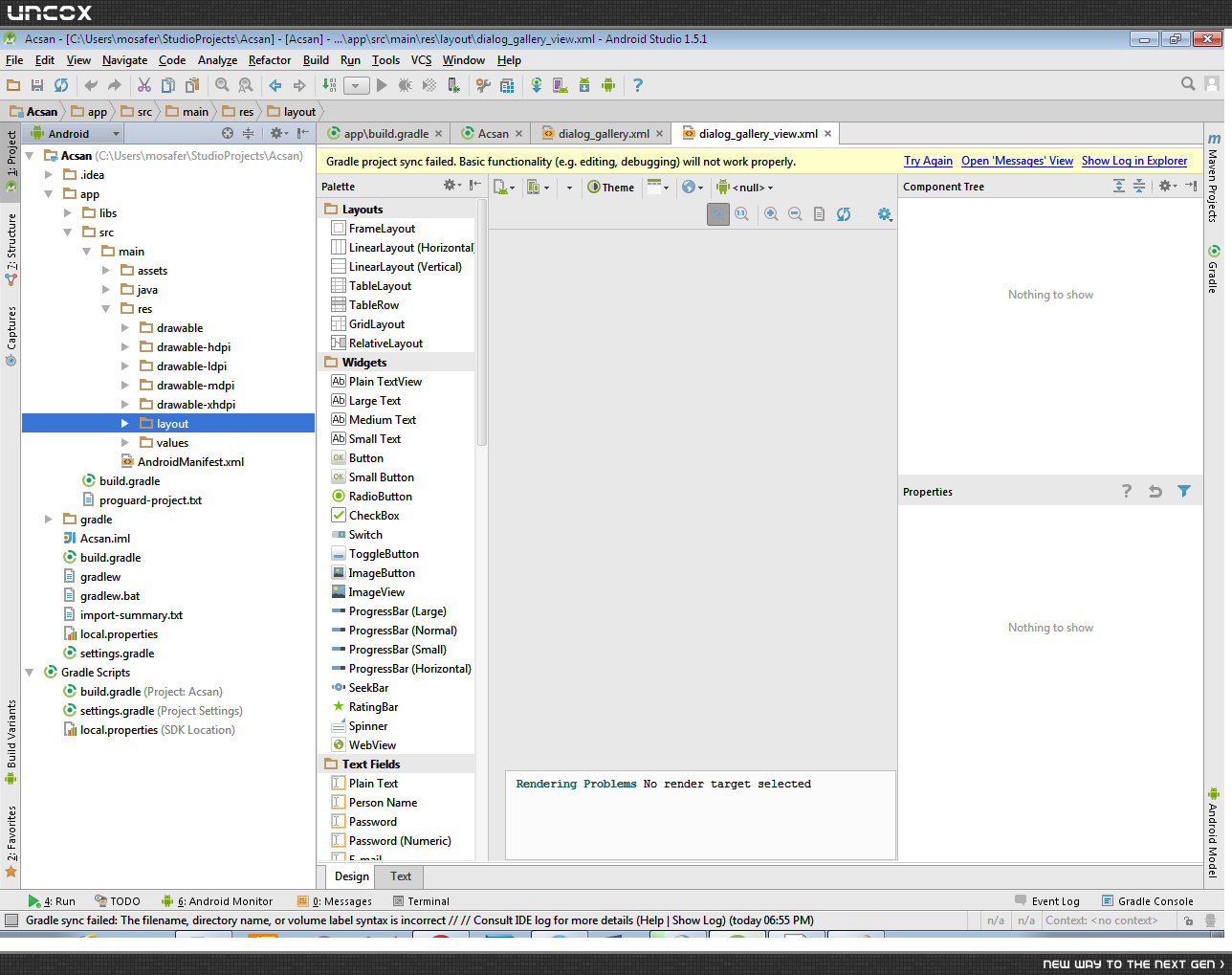Collapse the res folder in project tree
This screenshot has width=1232, height=975.
pos(106,308)
